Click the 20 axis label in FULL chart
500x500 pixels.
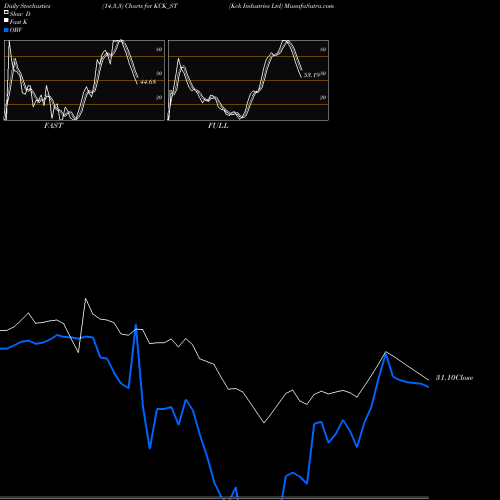pyautogui.click(x=323, y=97)
